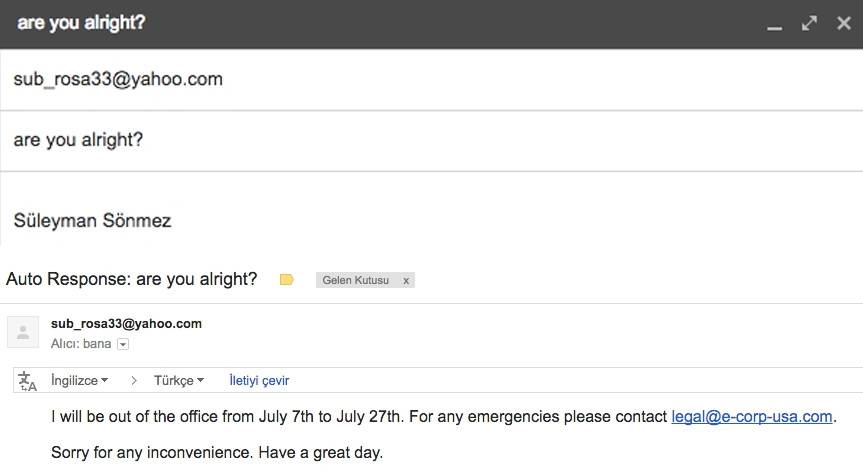Open the Gelen Kutusu label

[x=355, y=281]
